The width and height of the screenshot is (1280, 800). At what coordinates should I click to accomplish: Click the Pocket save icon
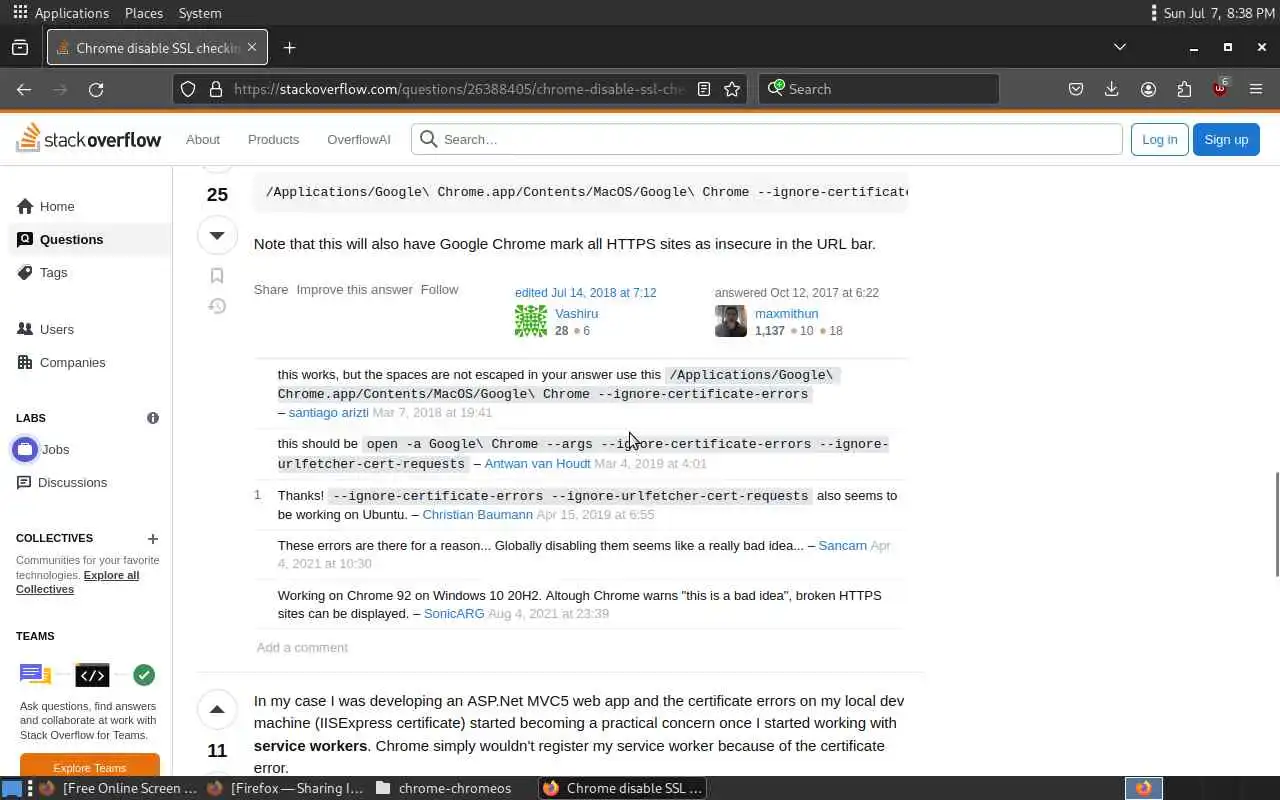click(x=1076, y=89)
